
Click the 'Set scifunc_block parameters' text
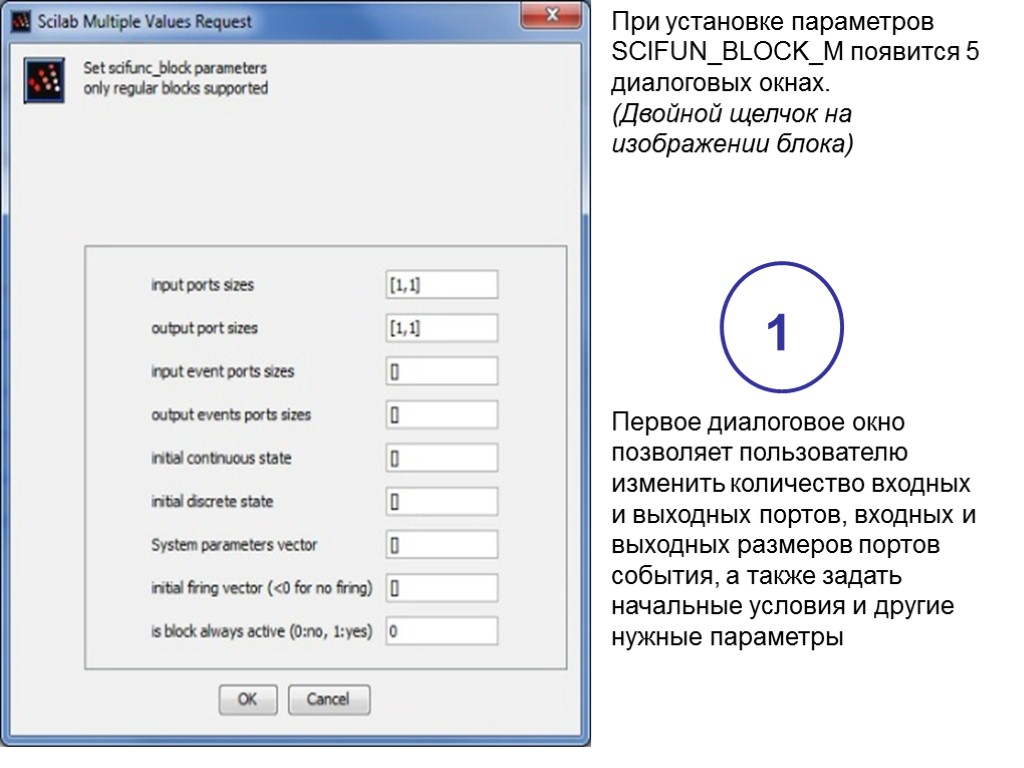pos(175,68)
